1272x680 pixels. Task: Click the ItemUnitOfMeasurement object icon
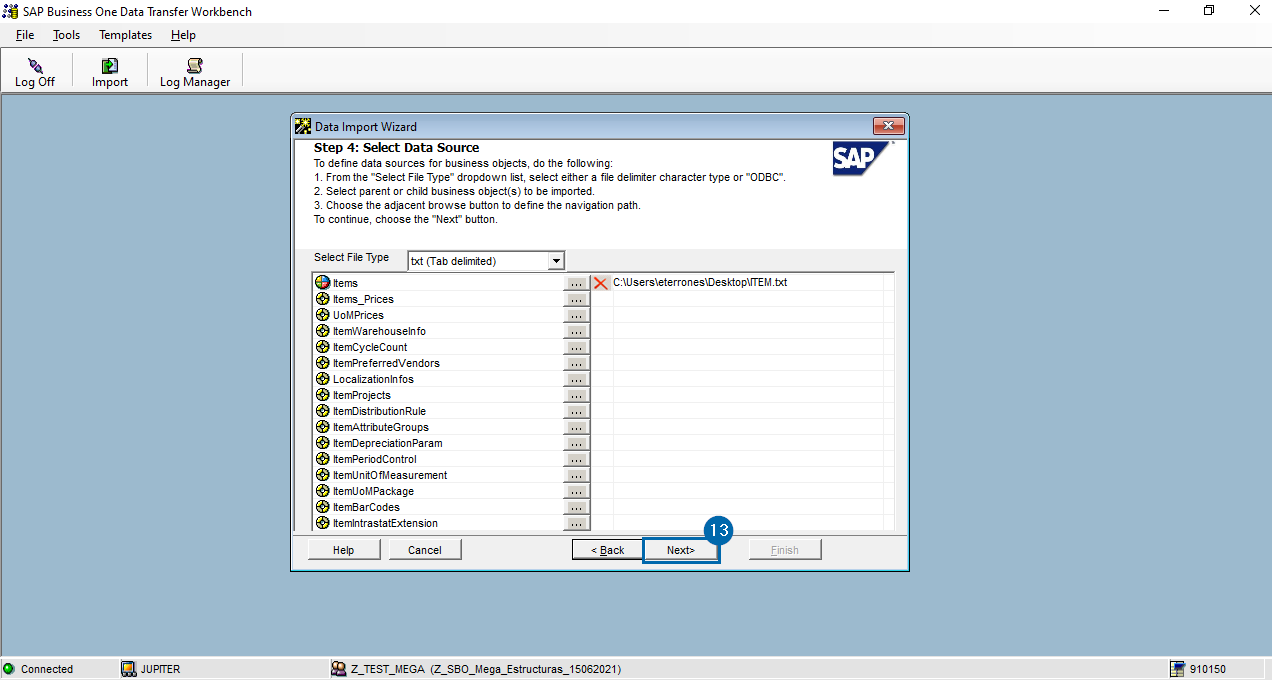[322, 475]
